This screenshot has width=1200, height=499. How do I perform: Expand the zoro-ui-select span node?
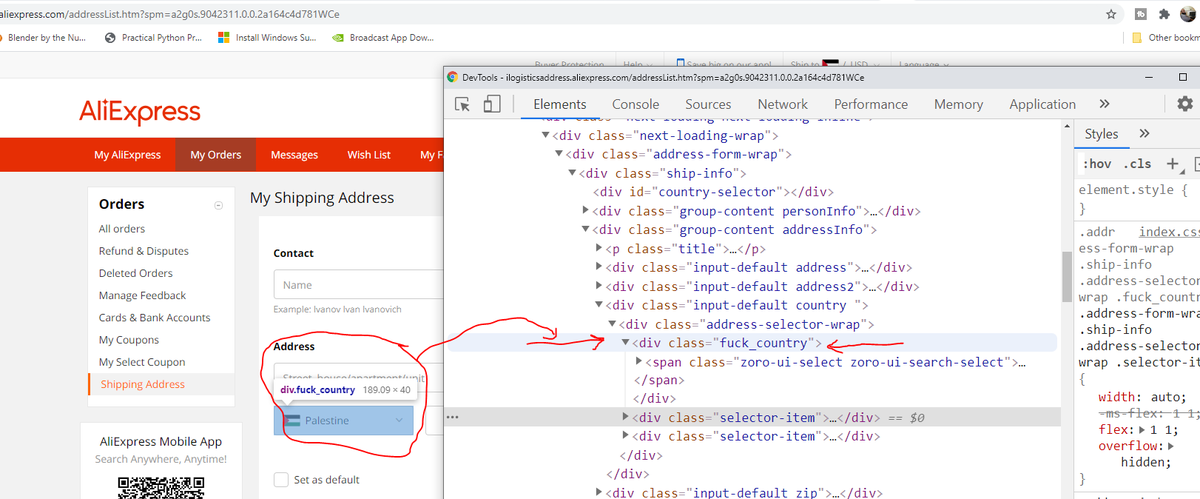pos(640,362)
